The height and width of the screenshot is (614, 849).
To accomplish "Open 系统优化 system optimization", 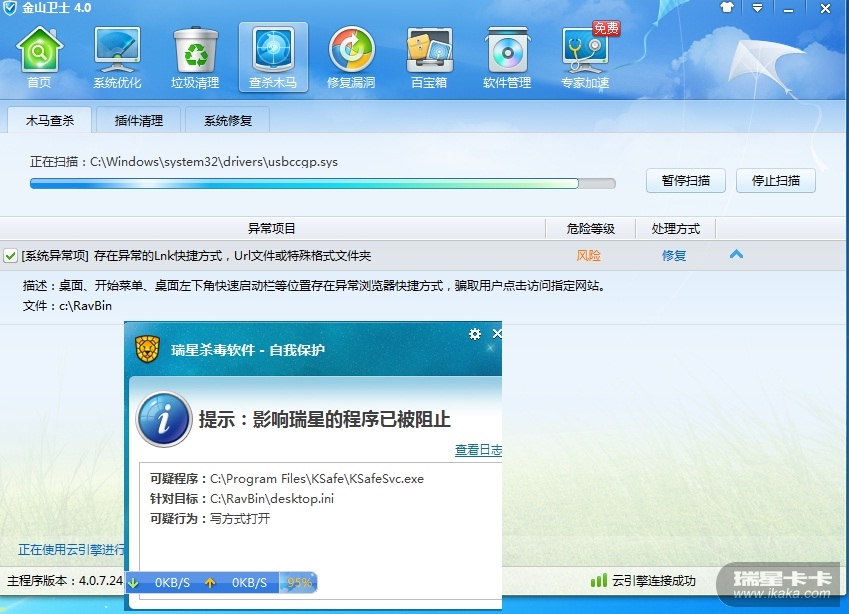I will 117,57.
